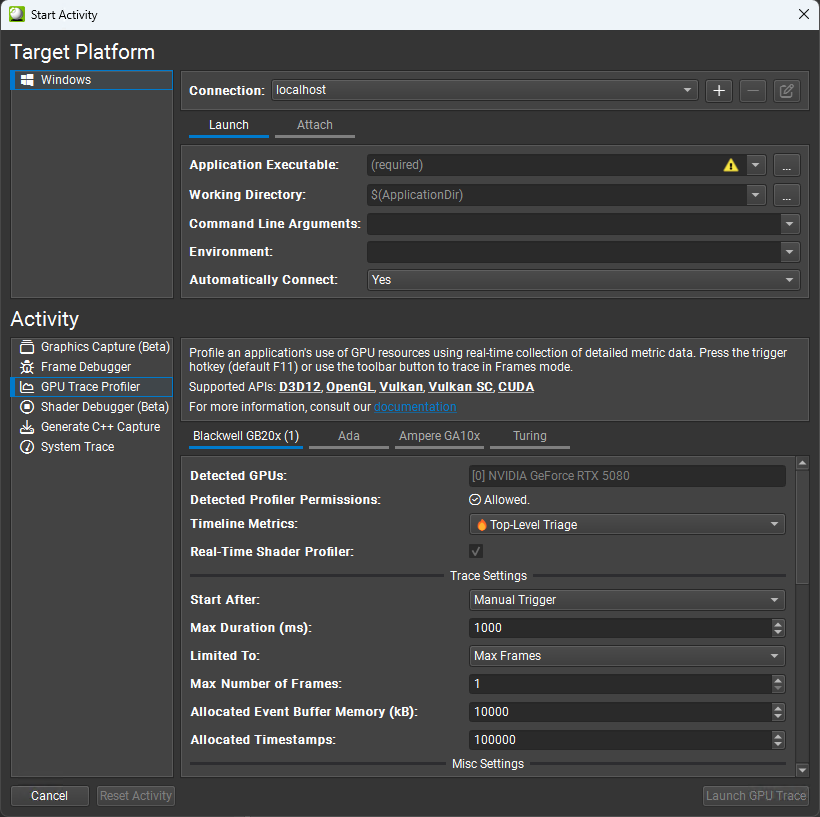
Task: Open the System Trace activity
Action: pos(77,447)
